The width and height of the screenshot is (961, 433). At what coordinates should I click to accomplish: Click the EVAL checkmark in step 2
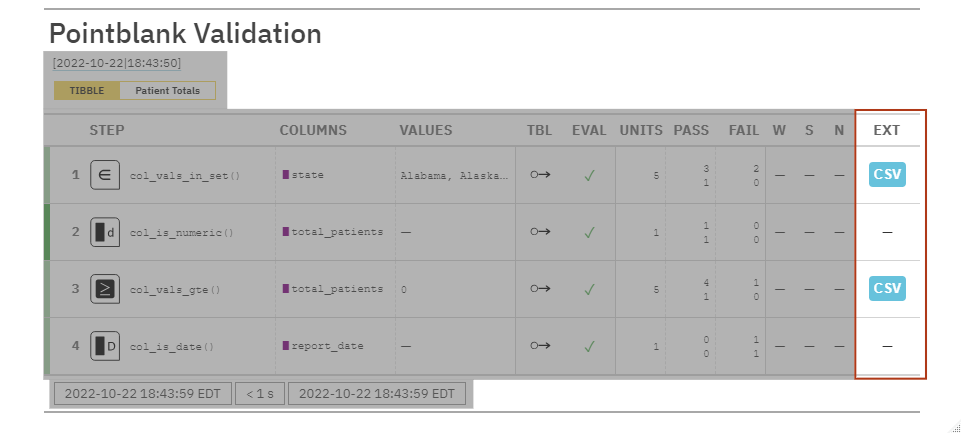point(590,232)
